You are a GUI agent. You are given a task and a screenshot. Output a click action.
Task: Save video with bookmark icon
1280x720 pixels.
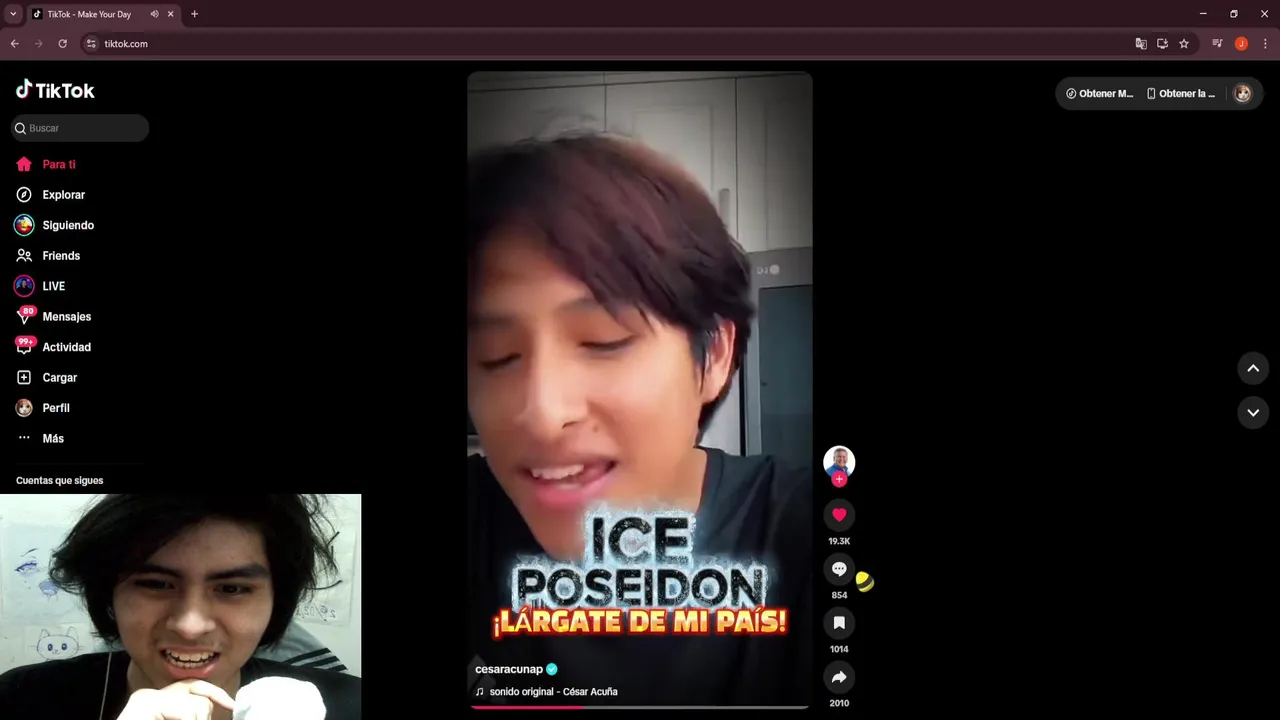(x=839, y=623)
